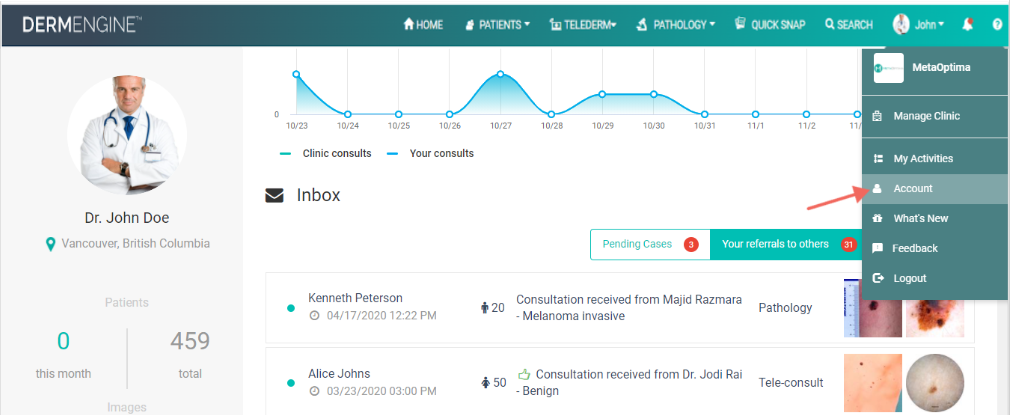Viewport: 1010px width, 415px height.
Task: Click the chart data point at 10/25
Action: click(x=399, y=114)
